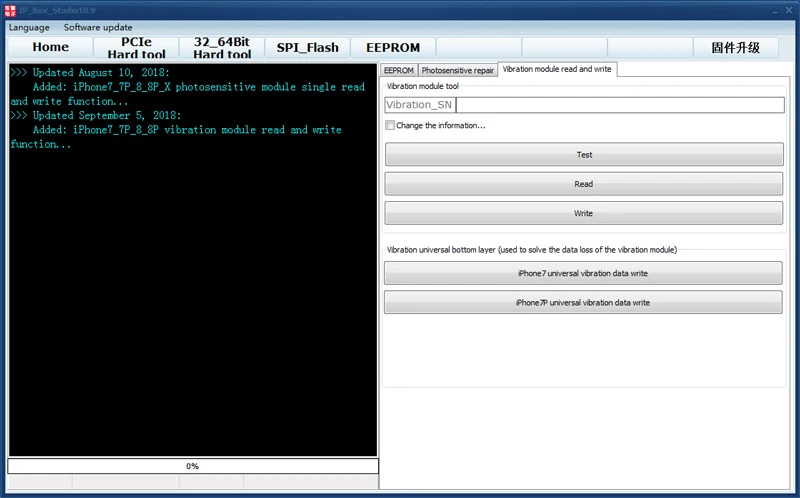This screenshot has height=498, width=800.
Task: Click the 'Vibration module tool' group label
Action: (x=422, y=86)
